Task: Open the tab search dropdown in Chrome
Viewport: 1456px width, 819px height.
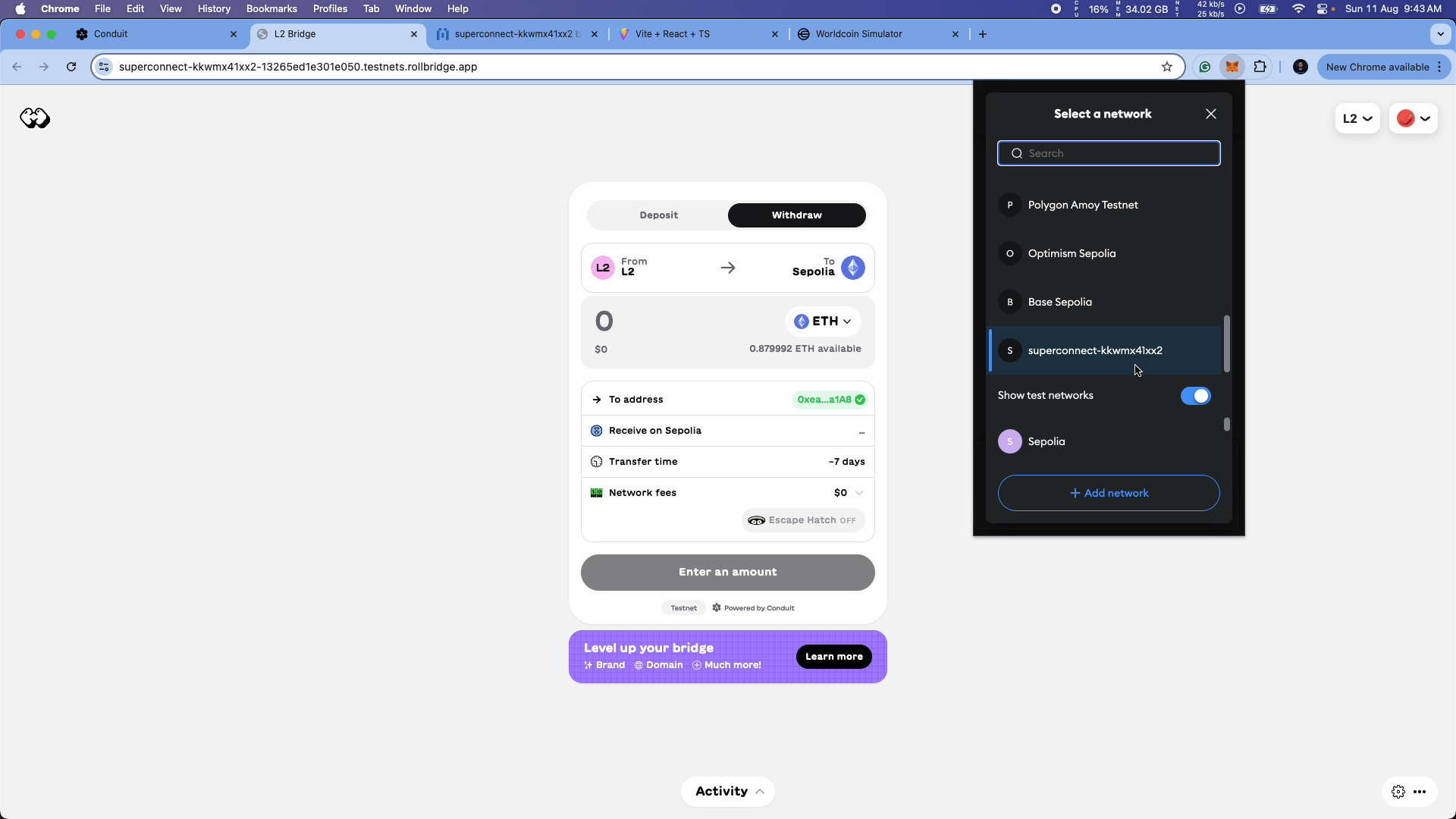Action: coord(1441,34)
